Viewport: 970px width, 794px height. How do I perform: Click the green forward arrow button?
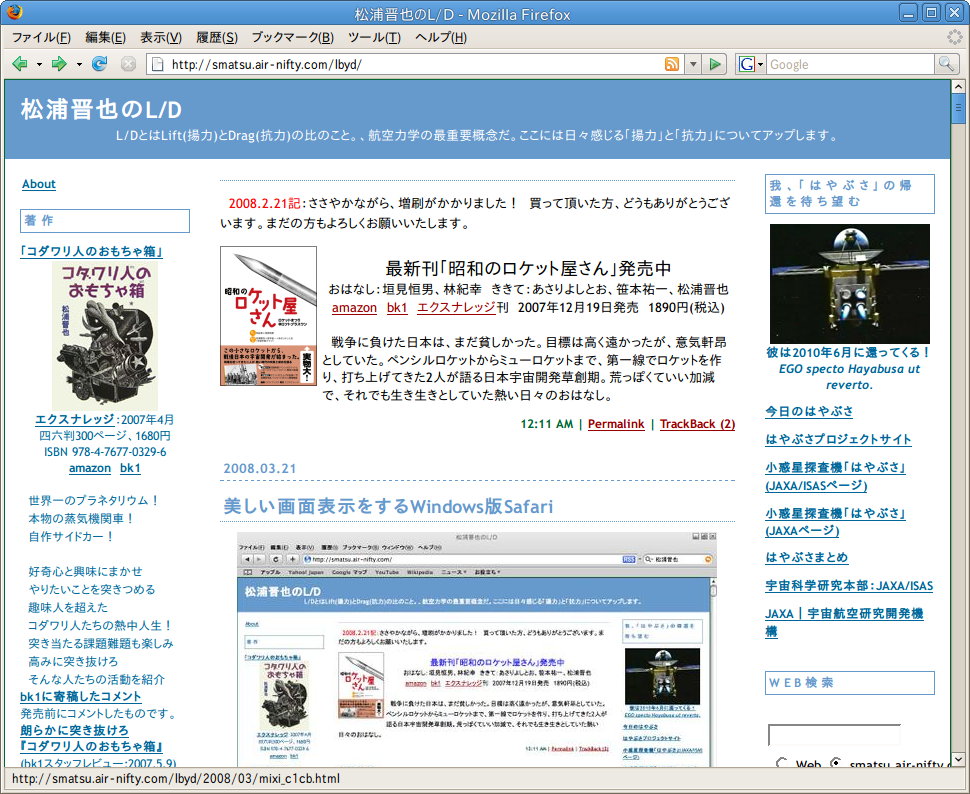[59, 64]
